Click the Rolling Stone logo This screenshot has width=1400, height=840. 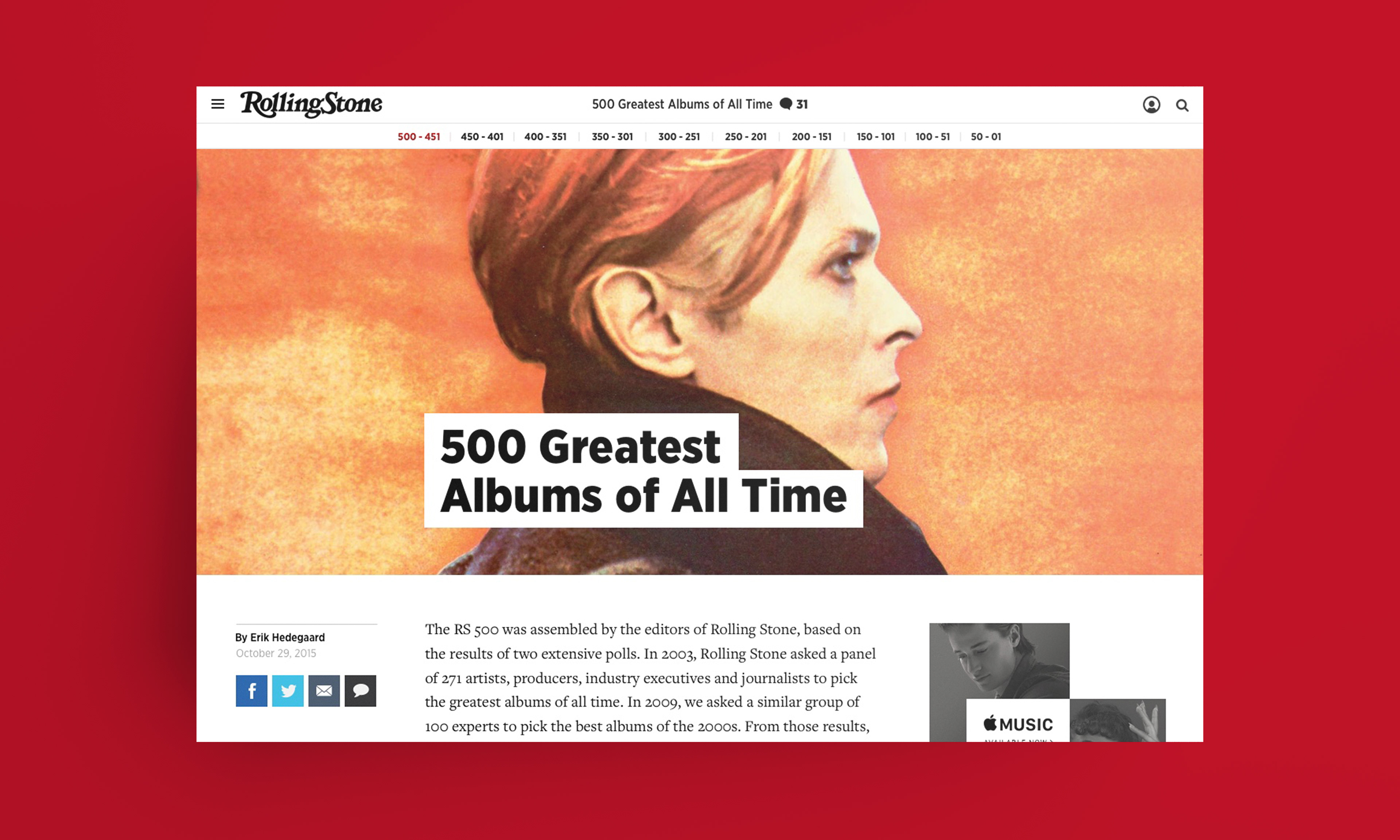[311, 104]
